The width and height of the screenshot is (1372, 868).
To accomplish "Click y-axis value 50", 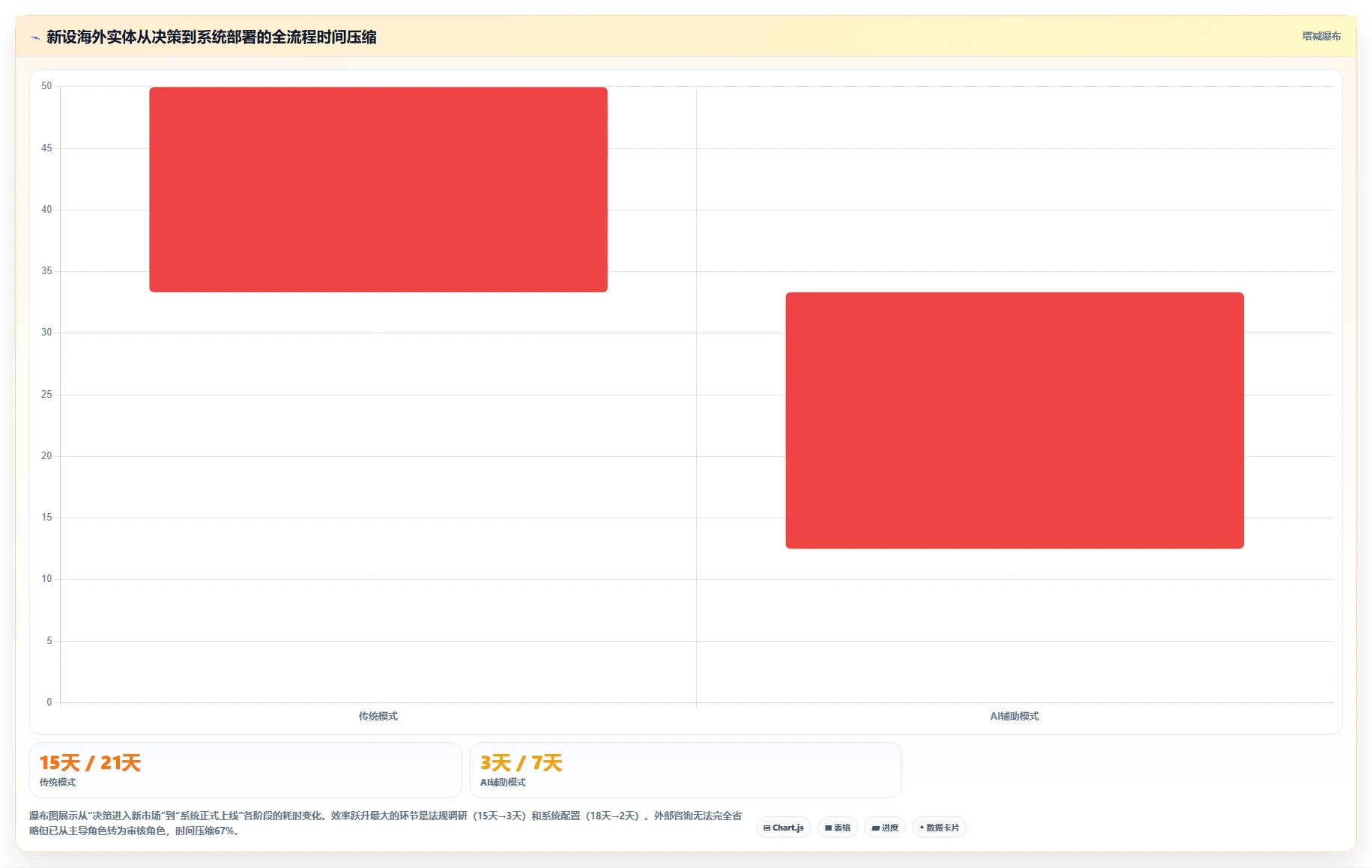I will (x=46, y=86).
